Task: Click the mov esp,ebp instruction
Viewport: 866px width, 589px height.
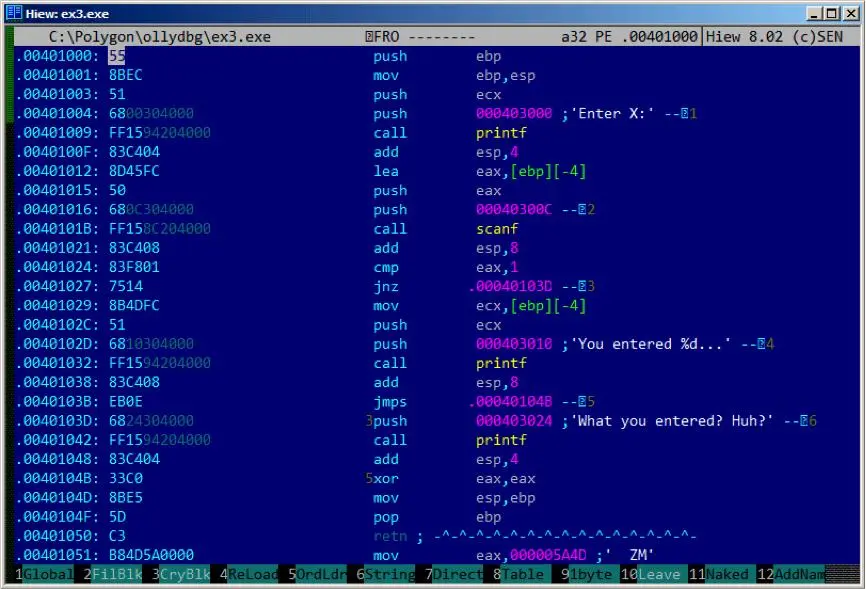Action: point(454,498)
